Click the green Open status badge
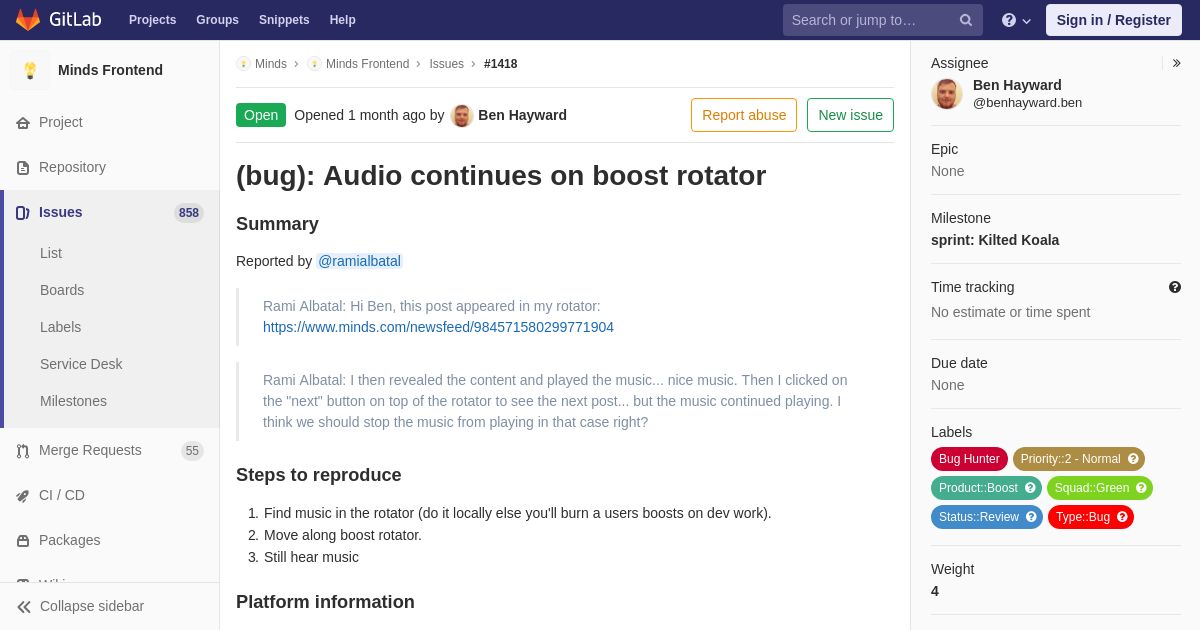 click(x=261, y=115)
